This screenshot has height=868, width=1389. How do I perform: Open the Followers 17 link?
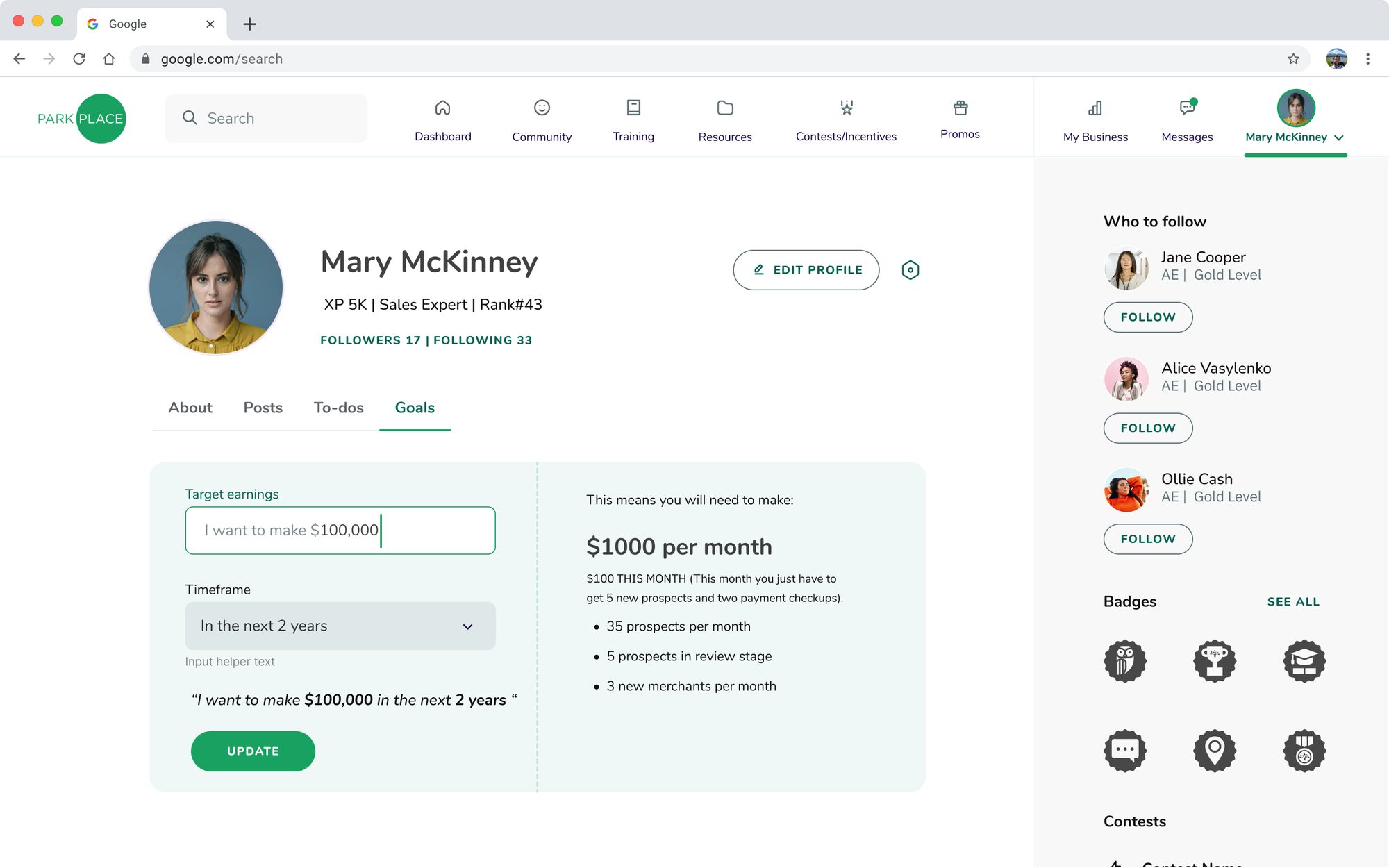pos(370,340)
